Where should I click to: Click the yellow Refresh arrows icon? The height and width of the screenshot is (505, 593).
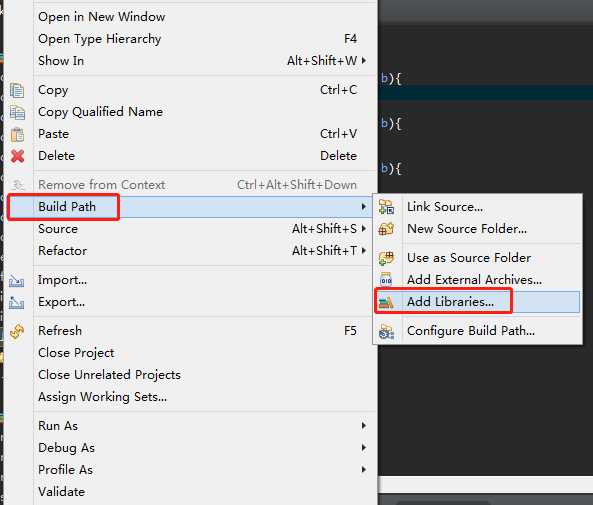coord(17,331)
